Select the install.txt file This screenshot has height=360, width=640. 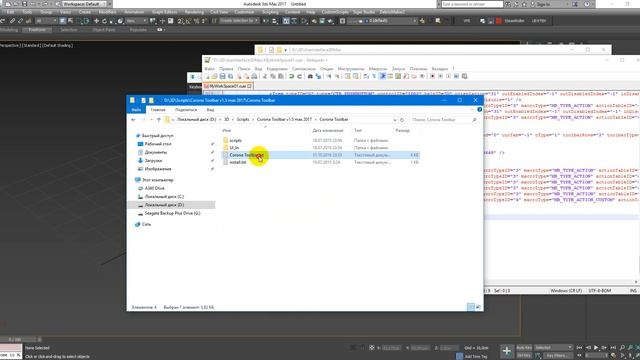pos(238,162)
